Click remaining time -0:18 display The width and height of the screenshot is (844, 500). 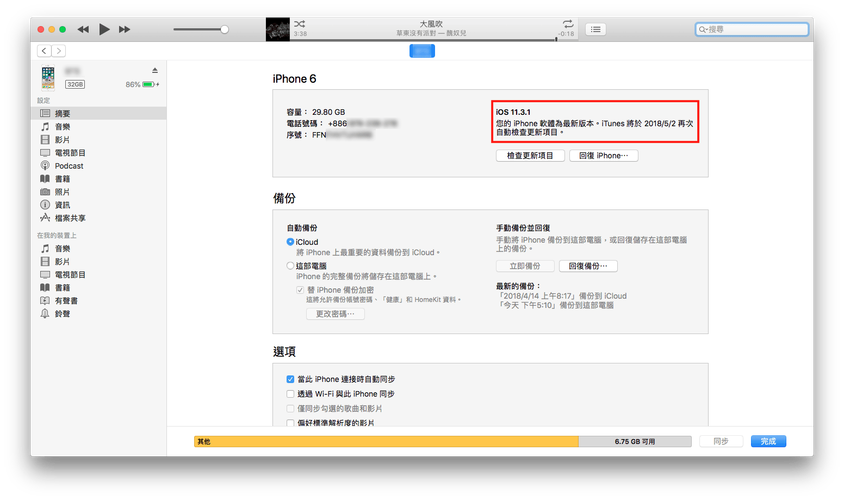point(566,33)
